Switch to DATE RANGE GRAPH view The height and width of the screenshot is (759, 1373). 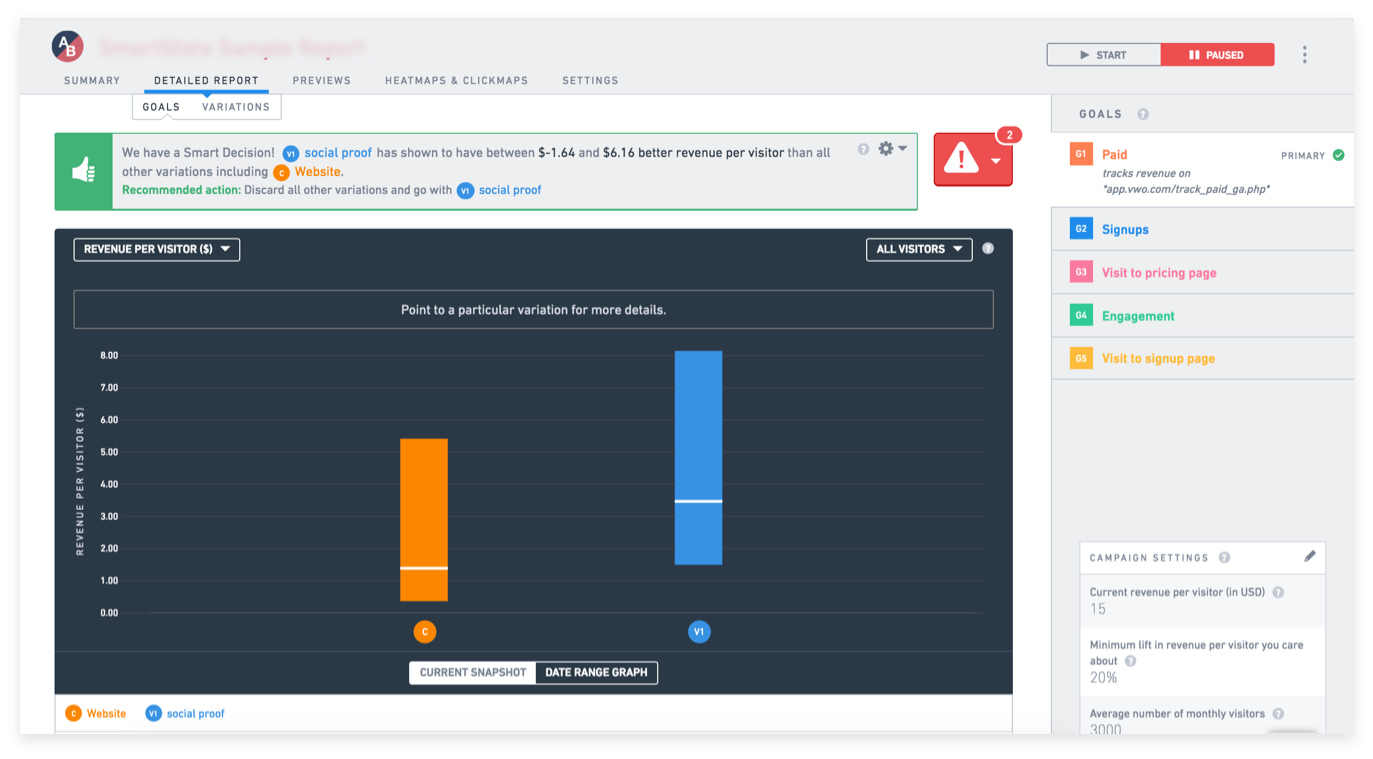pos(595,672)
